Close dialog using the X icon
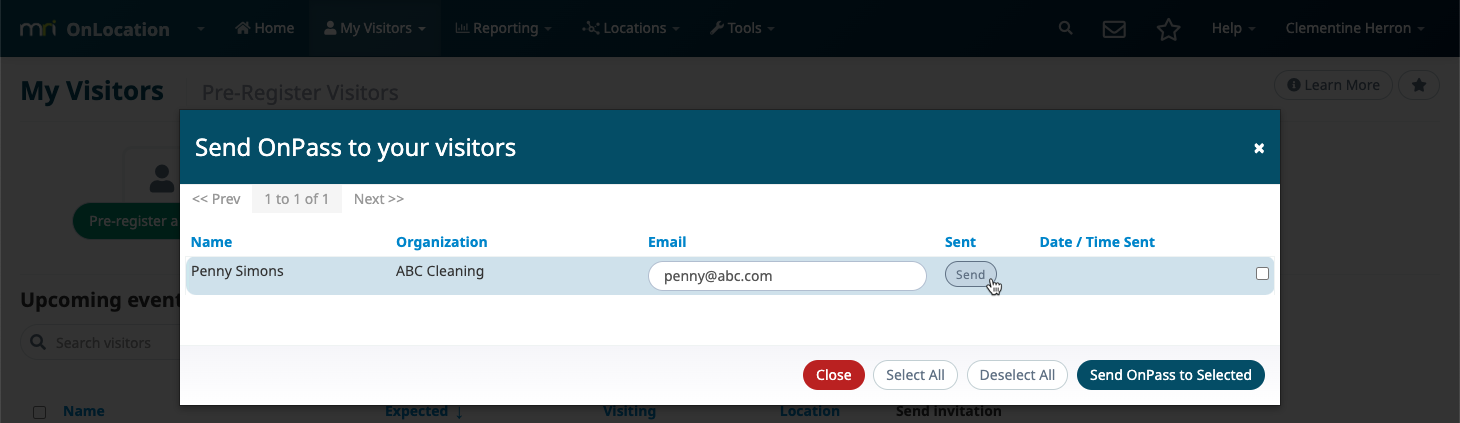Screen dimensions: 1460x423 (x=1259, y=148)
